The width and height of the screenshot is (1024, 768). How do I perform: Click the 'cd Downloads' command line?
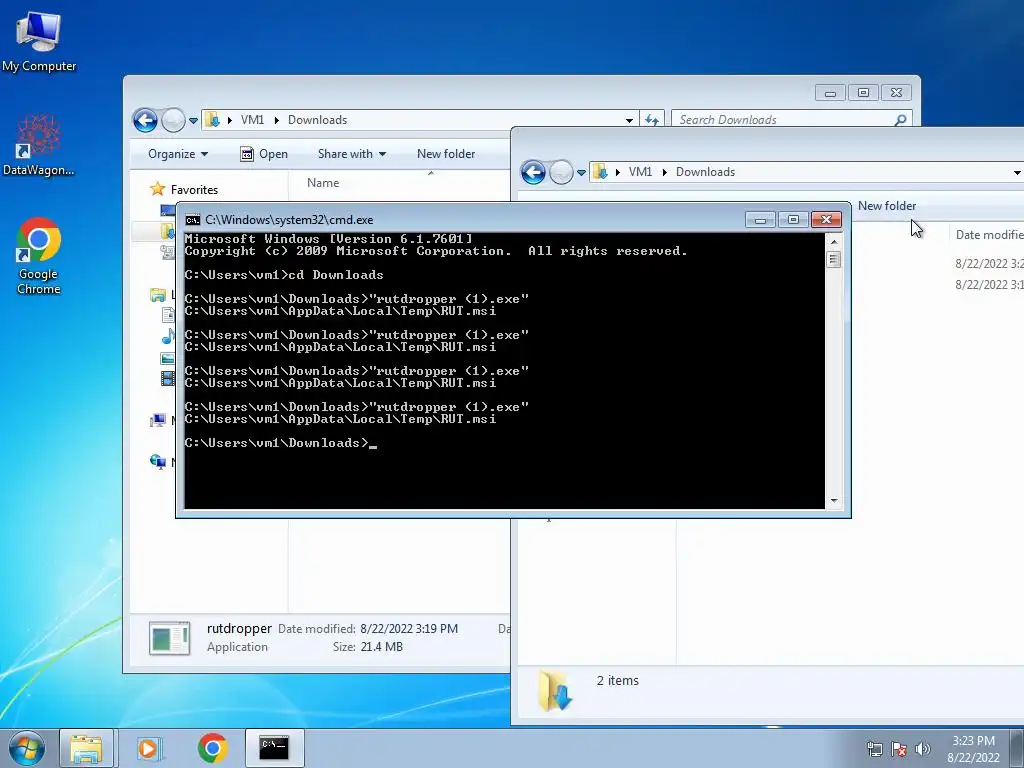[x=284, y=275]
